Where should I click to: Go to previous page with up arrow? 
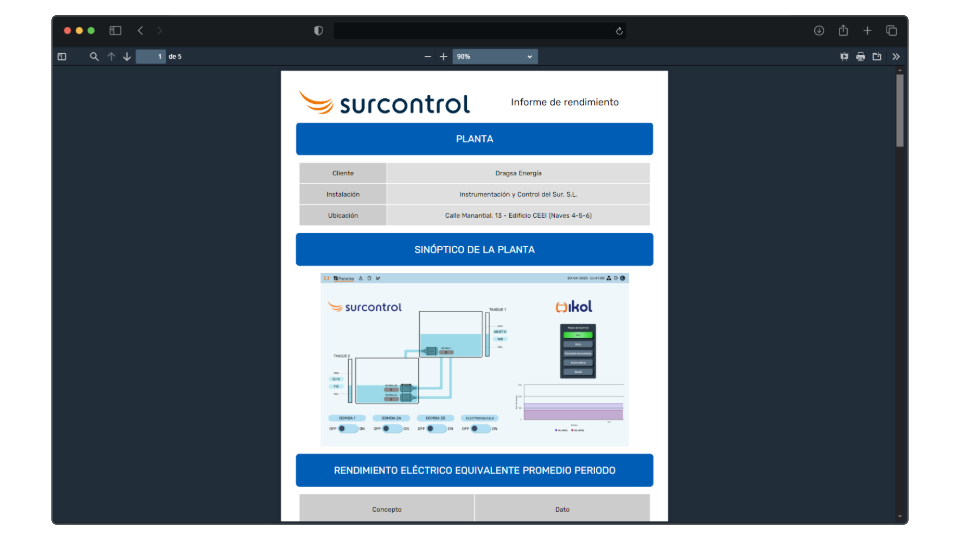[x=111, y=57]
